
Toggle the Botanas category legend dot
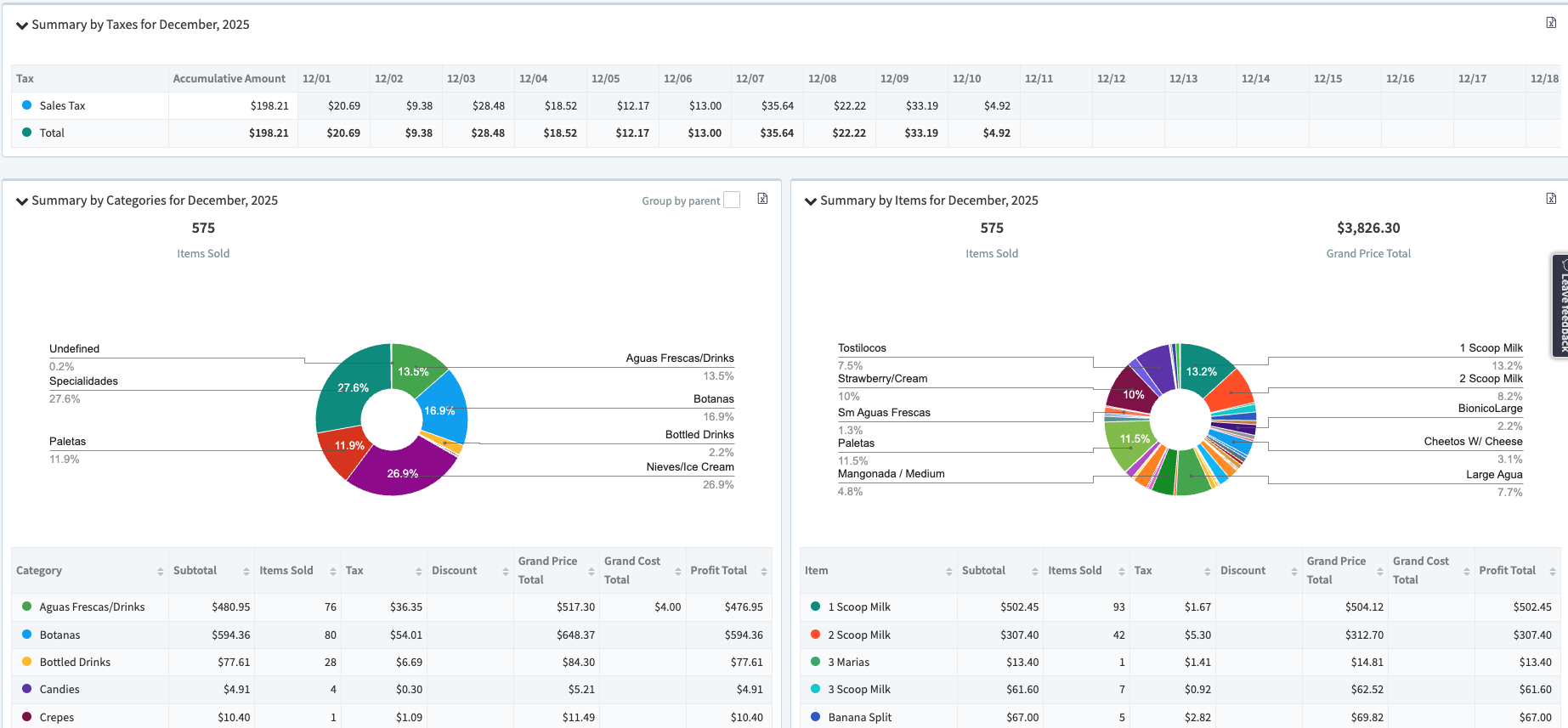(x=27, y=635)
